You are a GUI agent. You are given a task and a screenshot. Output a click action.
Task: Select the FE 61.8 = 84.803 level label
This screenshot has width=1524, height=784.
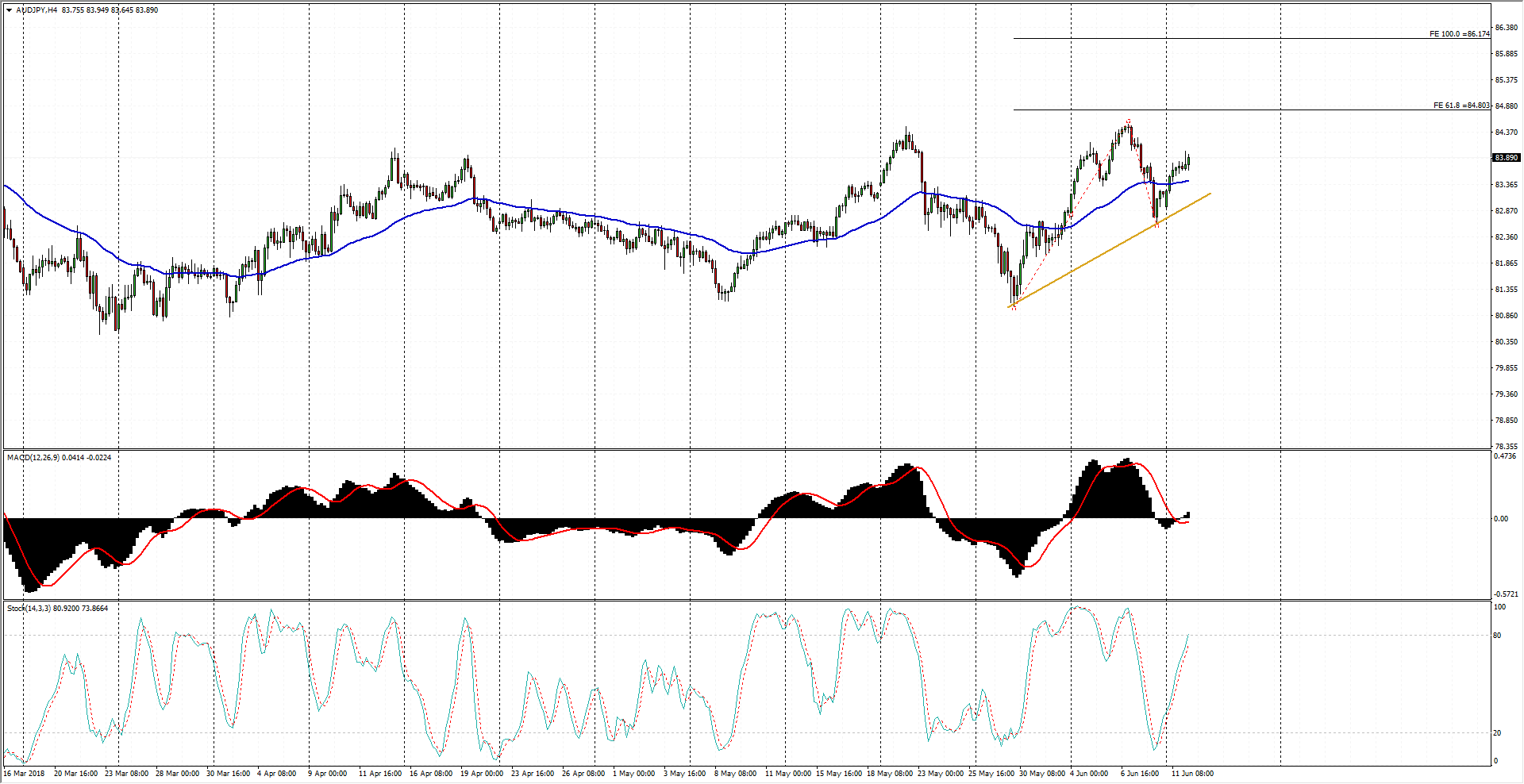click(1460, 106)
